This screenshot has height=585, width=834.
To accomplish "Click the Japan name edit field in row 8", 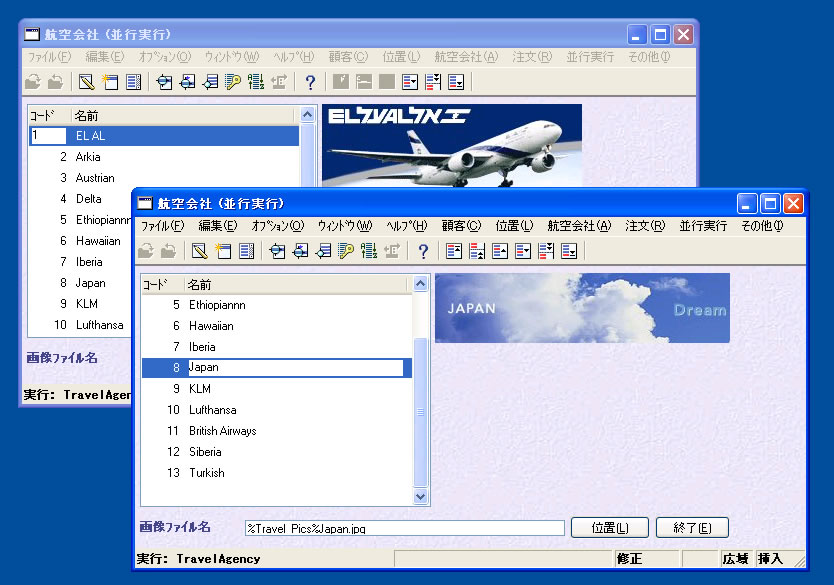I will pos(295,367).
